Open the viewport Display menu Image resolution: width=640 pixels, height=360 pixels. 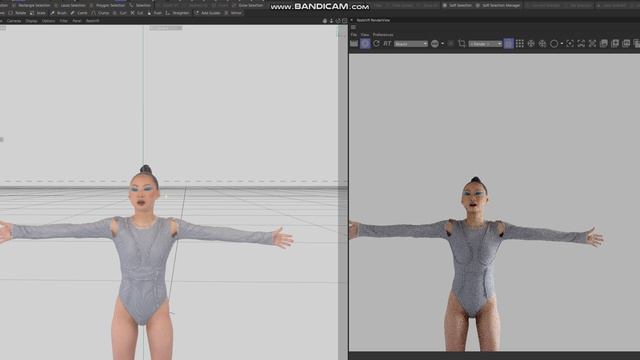coord(31,21)
